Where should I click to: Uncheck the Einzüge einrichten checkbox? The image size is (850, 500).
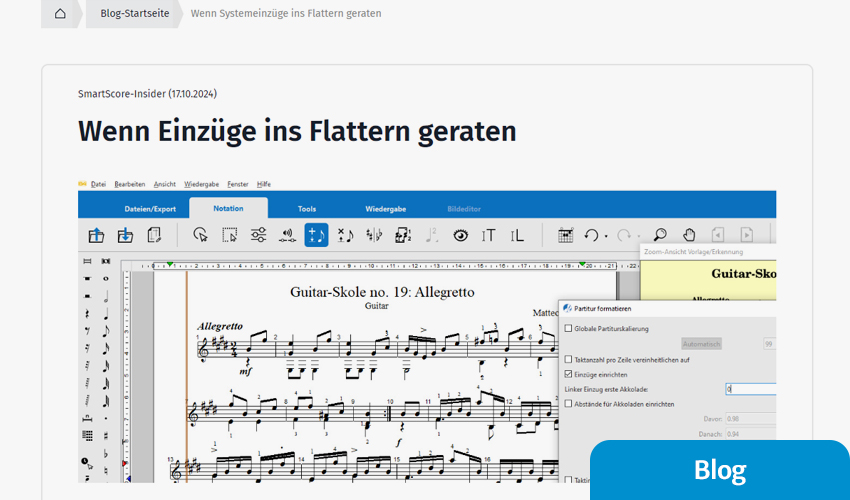click(569, 373)
